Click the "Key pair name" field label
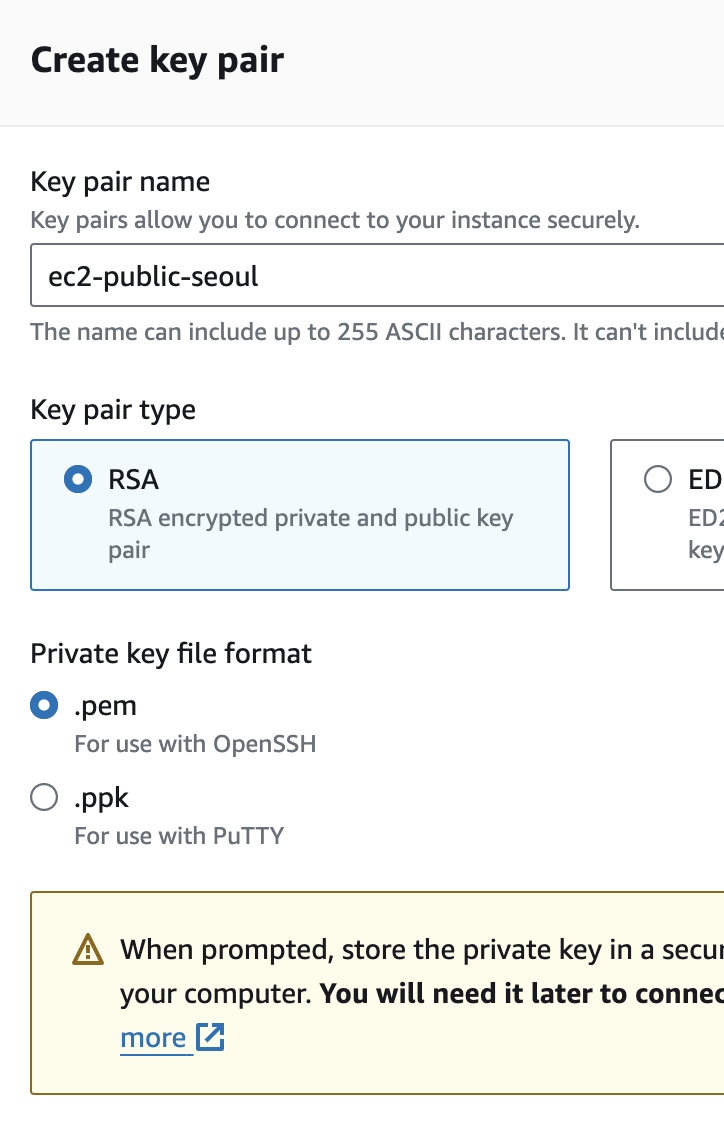Image resolution: width=724 pixels, height=1126 pixels. coord(120,182)
